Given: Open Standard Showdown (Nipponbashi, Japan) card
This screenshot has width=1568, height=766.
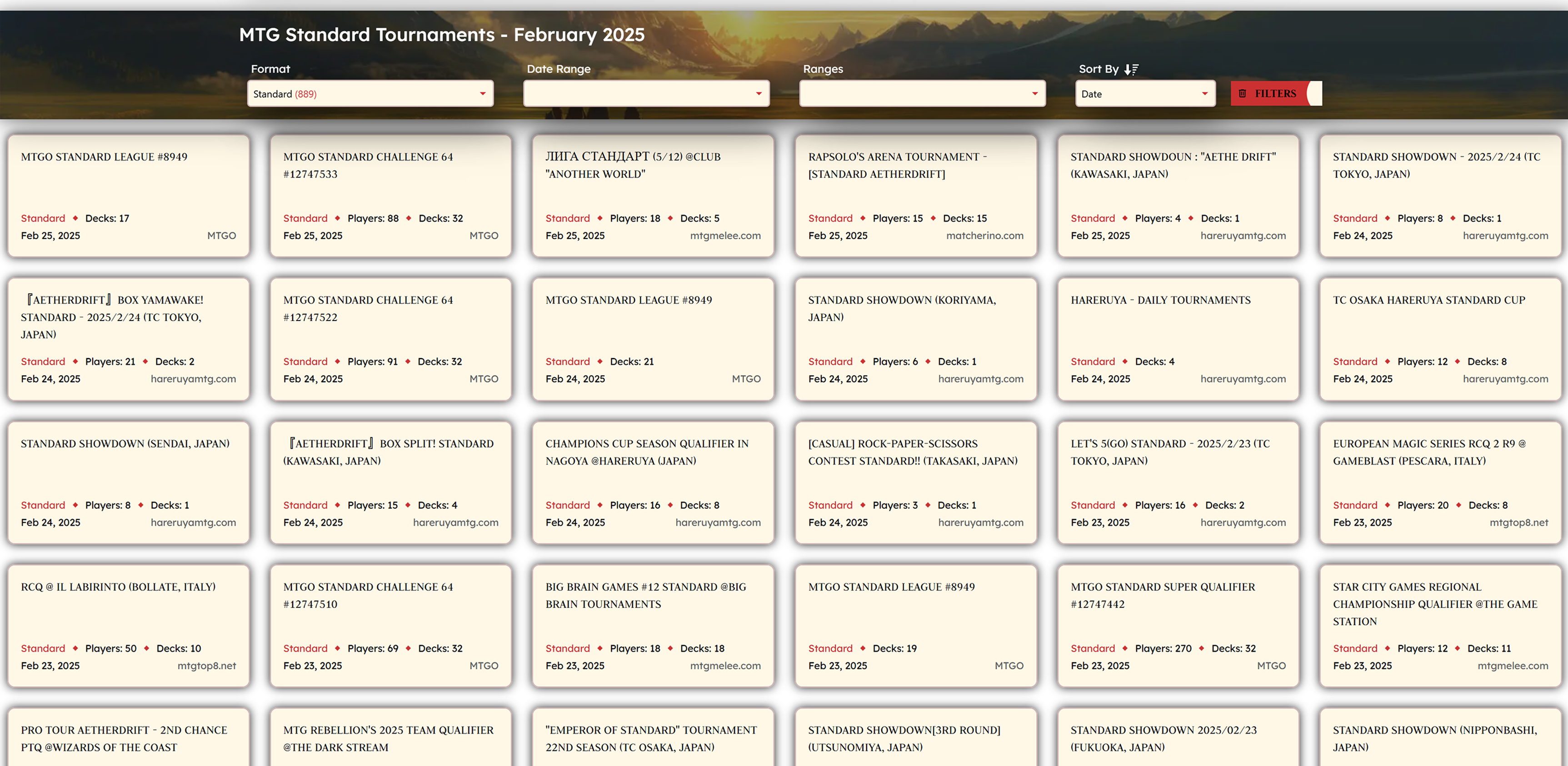Looking at the screenshot, I should (x=1441, y=737).
